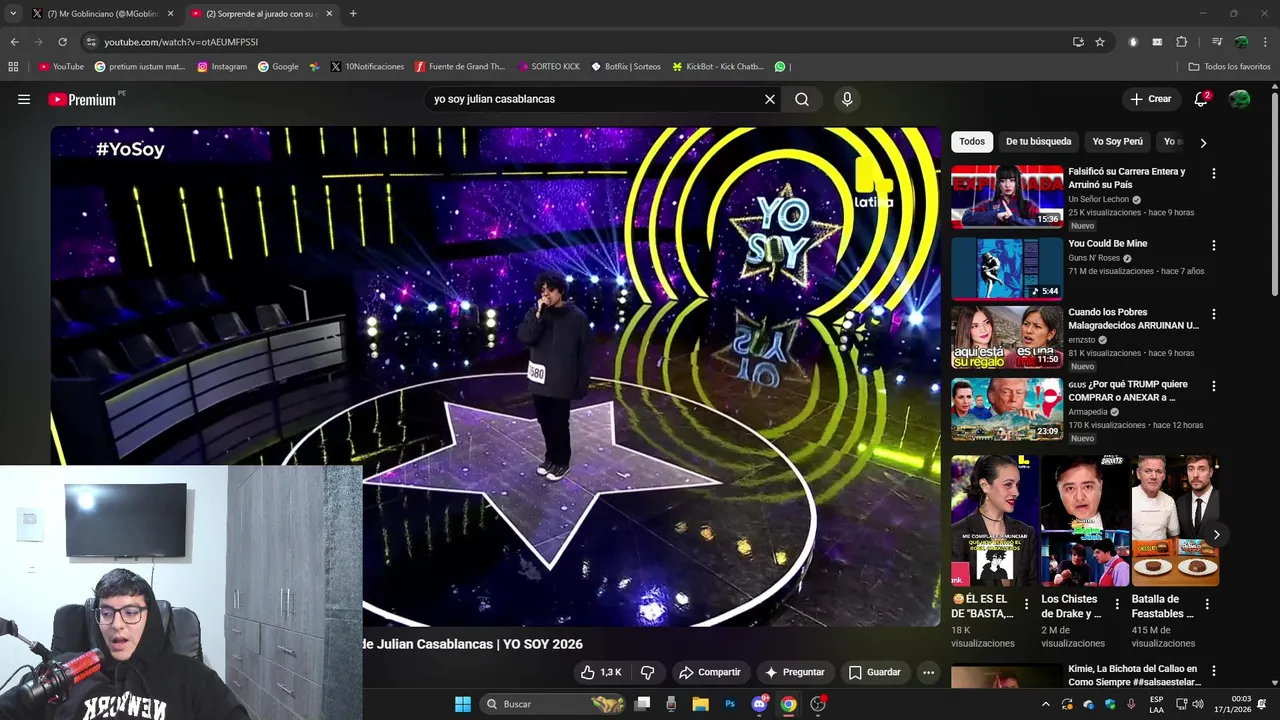Open options for Por qué TRUMP video

pos(1214,386)
